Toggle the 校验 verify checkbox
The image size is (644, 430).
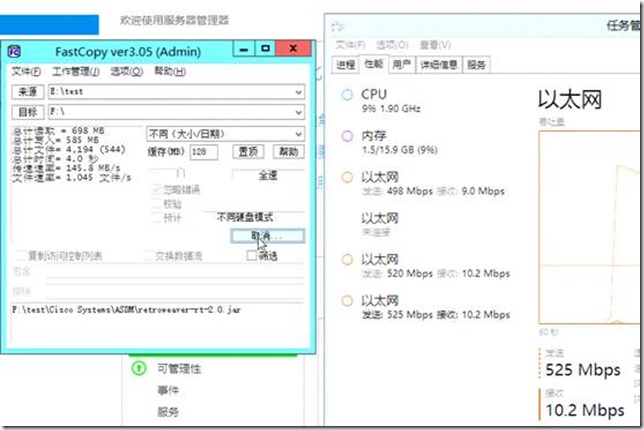(156, 204)
